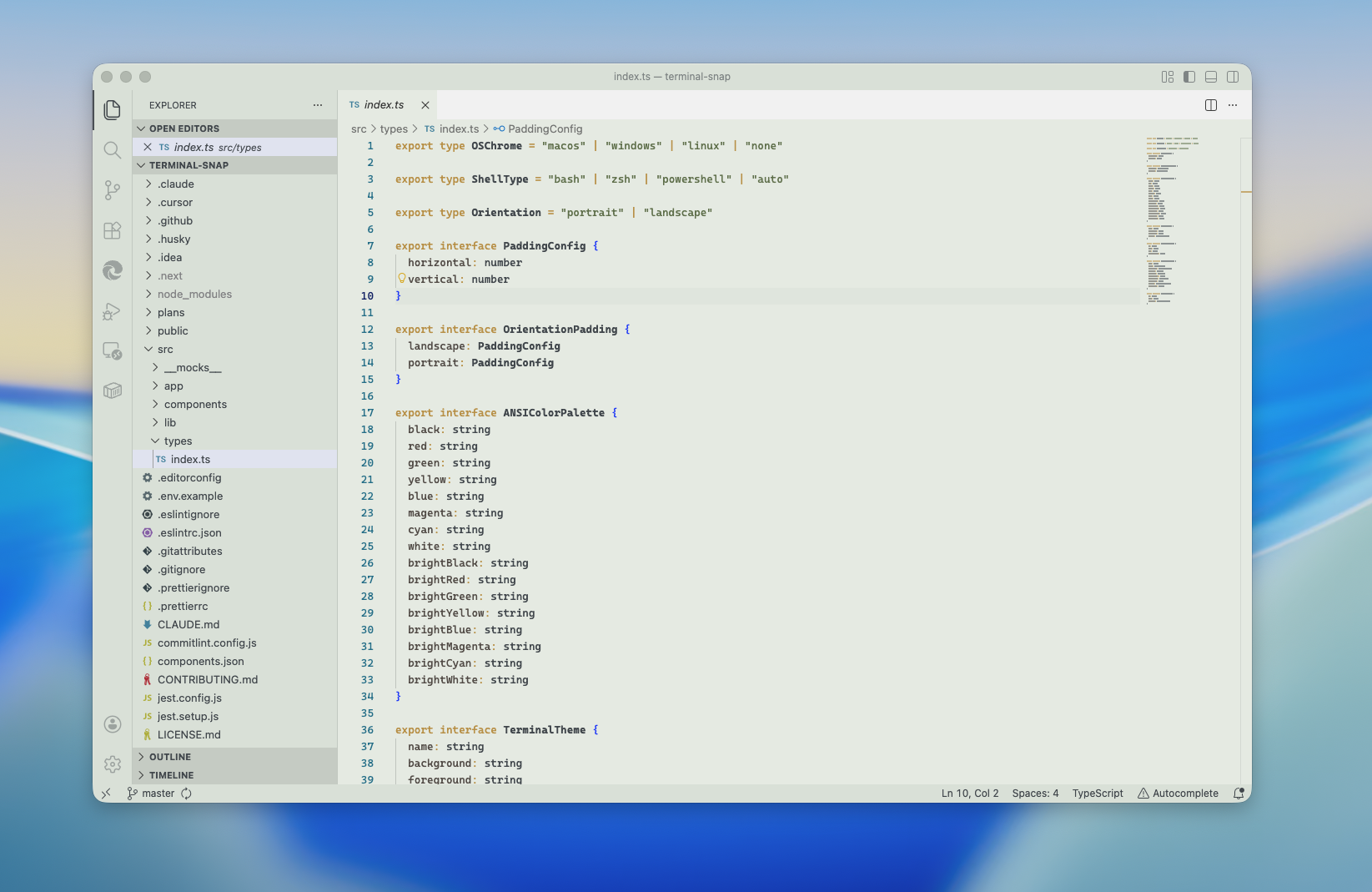Select the index.ts editor tab
The width and height of the screenshot is (1372, 892).
[387, 105]
